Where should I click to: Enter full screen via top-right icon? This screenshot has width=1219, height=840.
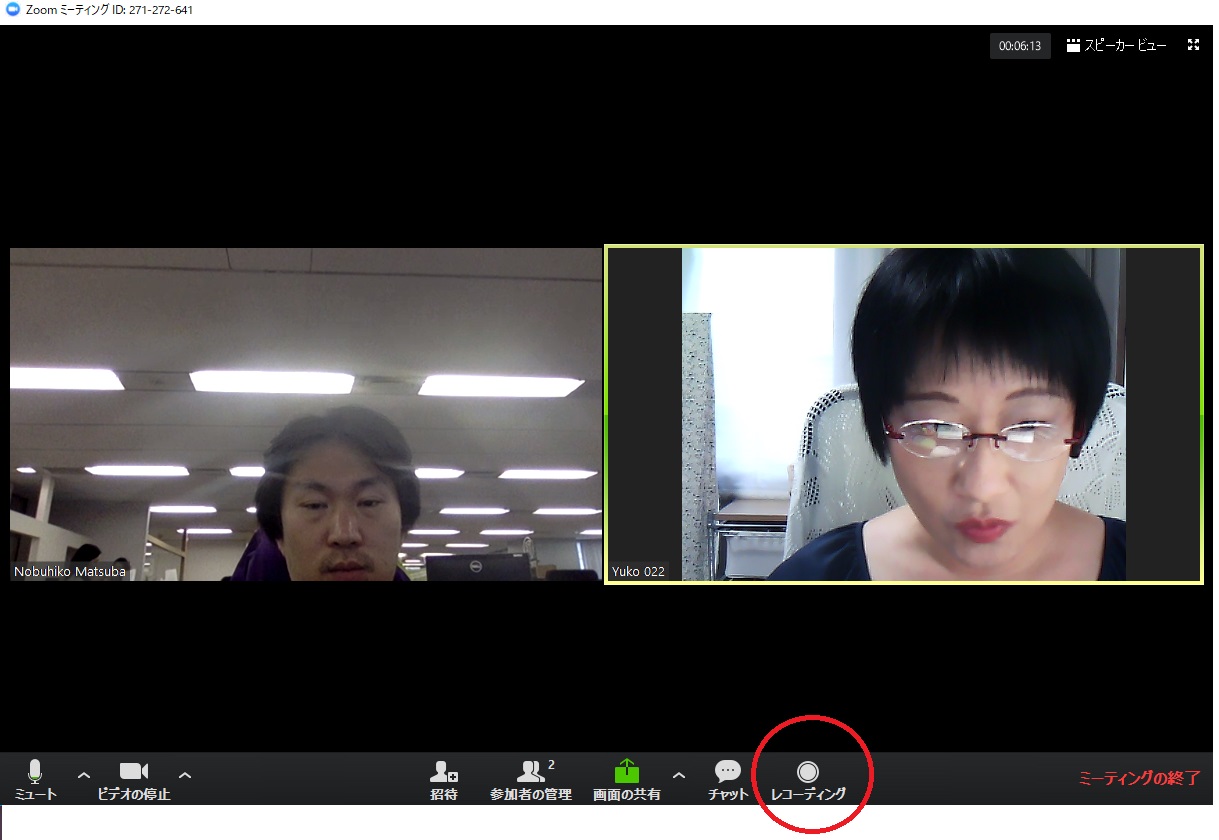pos(1193,45)
